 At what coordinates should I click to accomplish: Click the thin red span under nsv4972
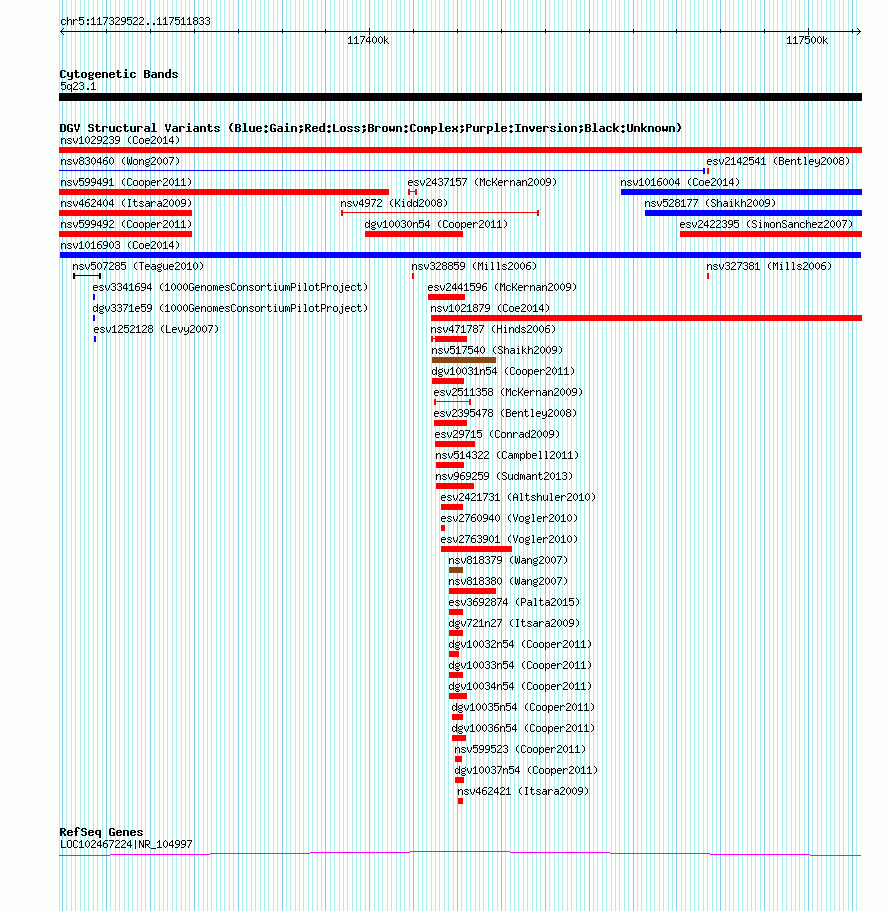coord(440,213)
